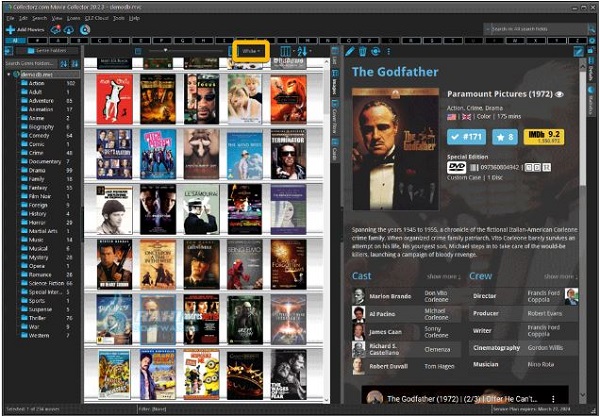Click the round disc search icon in toolbar

[85, 29]
